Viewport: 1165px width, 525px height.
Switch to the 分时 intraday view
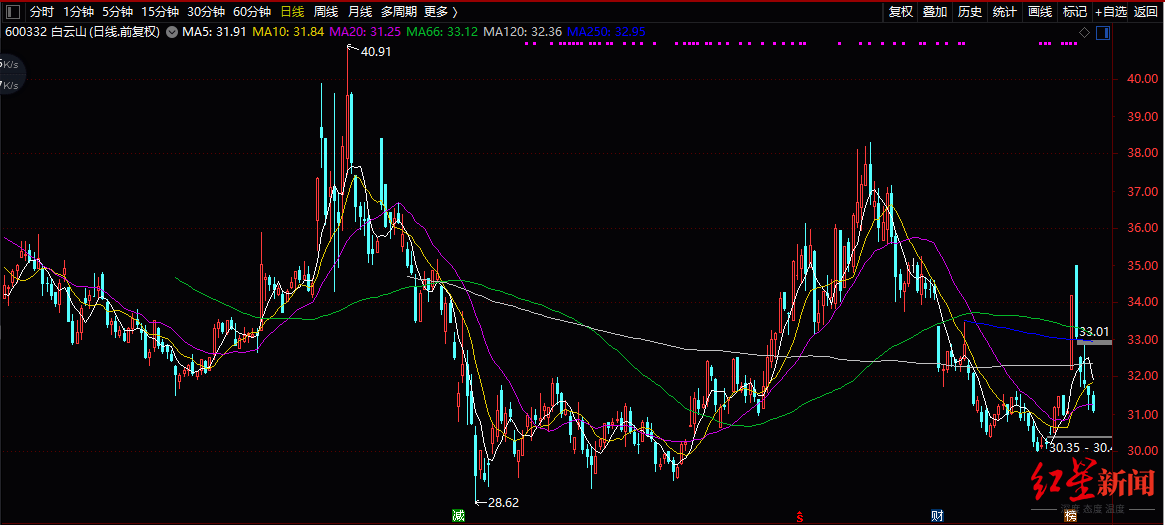pyautogui.click(x=41, y=12)
